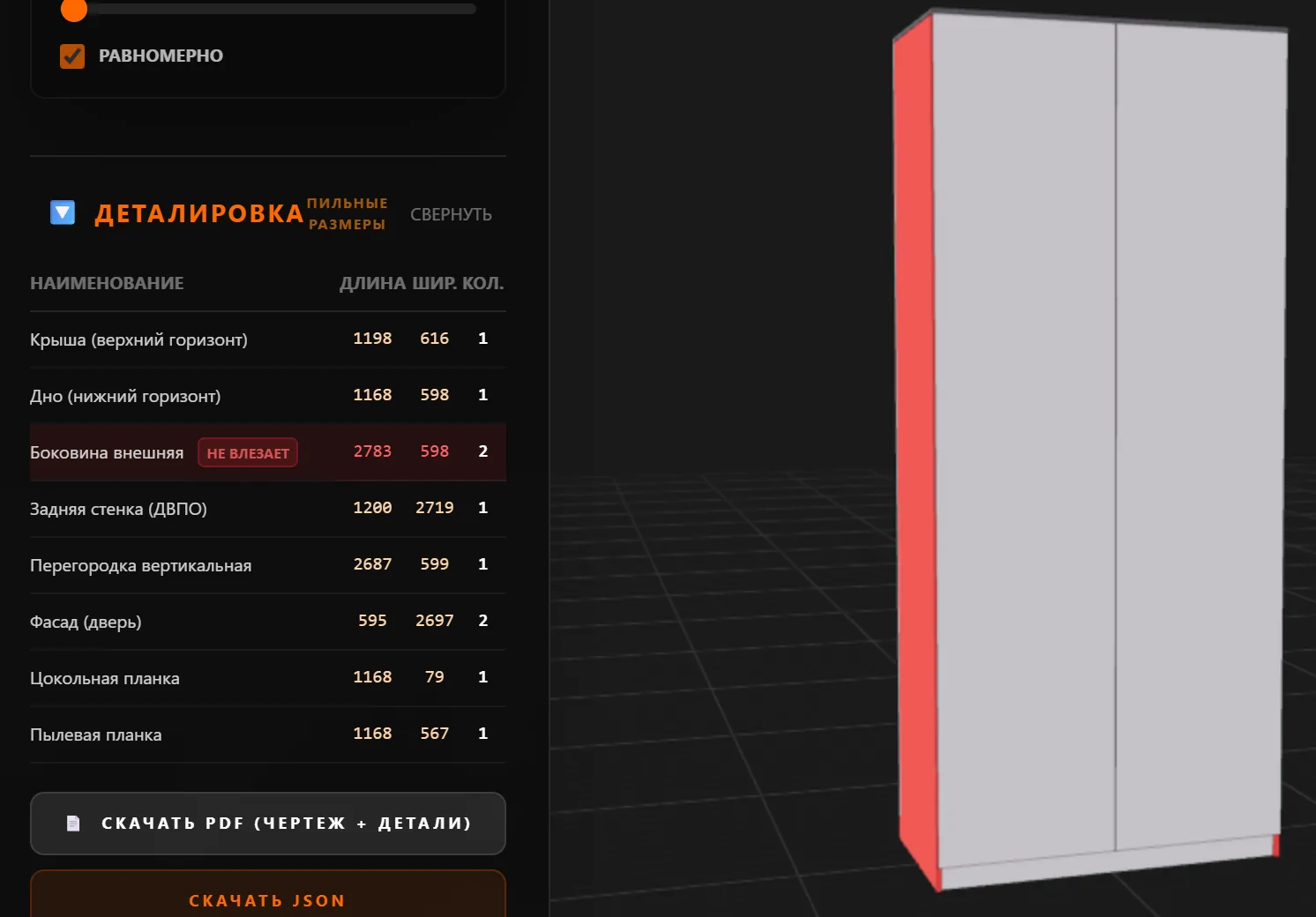This screenshot has height=917, width=1316.
Task: Click the СВЕРНУТЬ link
Action: 451,214
